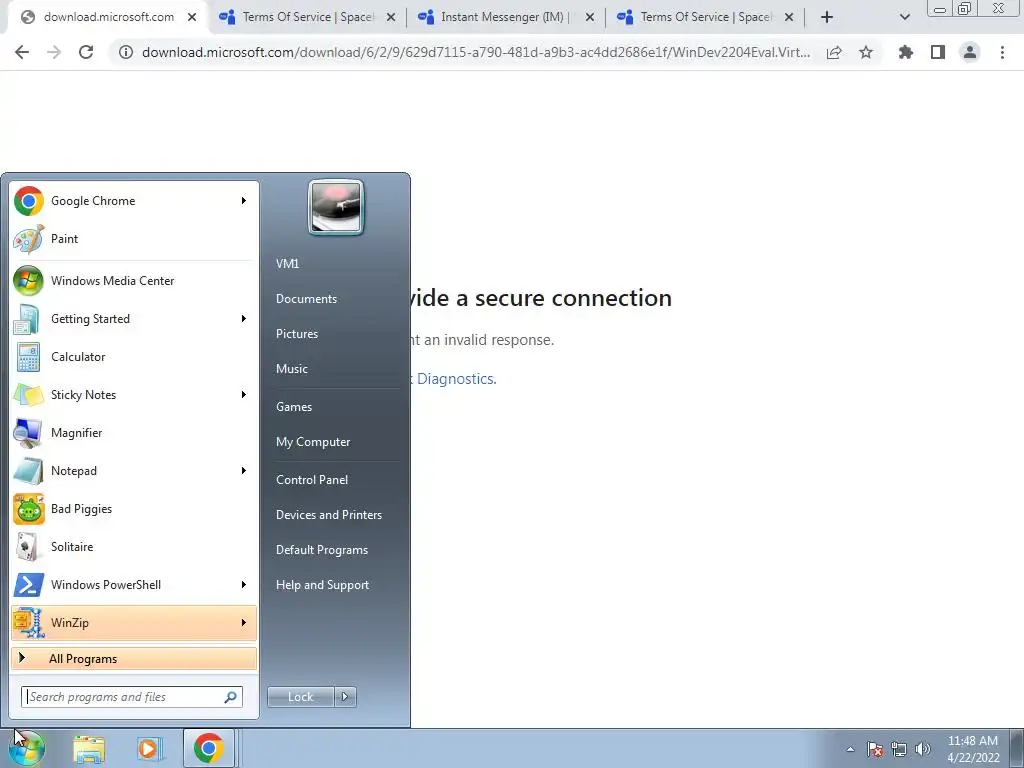Click the network tray icon

pos(899,749)
